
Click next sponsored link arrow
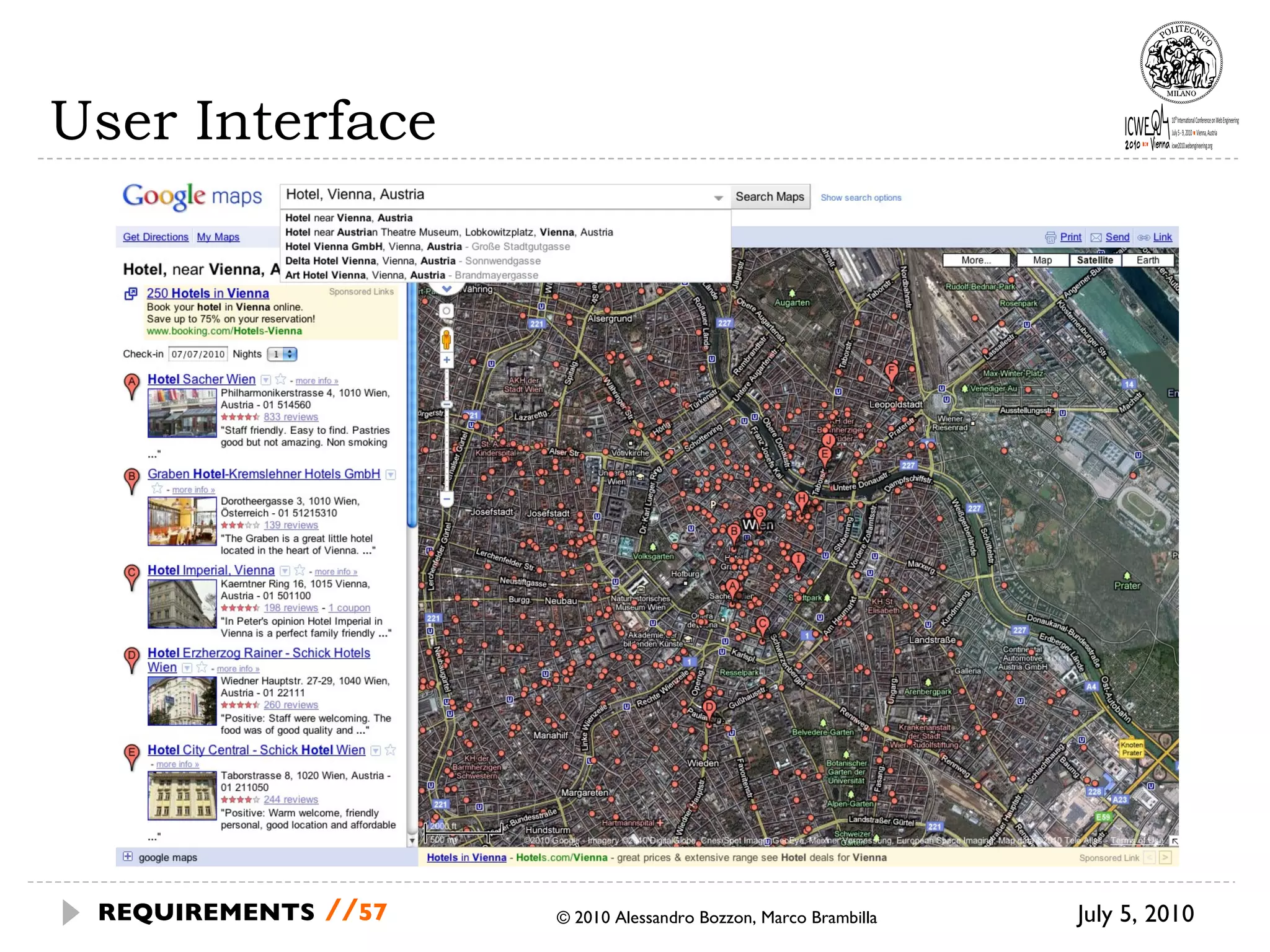coord(1165,857)
